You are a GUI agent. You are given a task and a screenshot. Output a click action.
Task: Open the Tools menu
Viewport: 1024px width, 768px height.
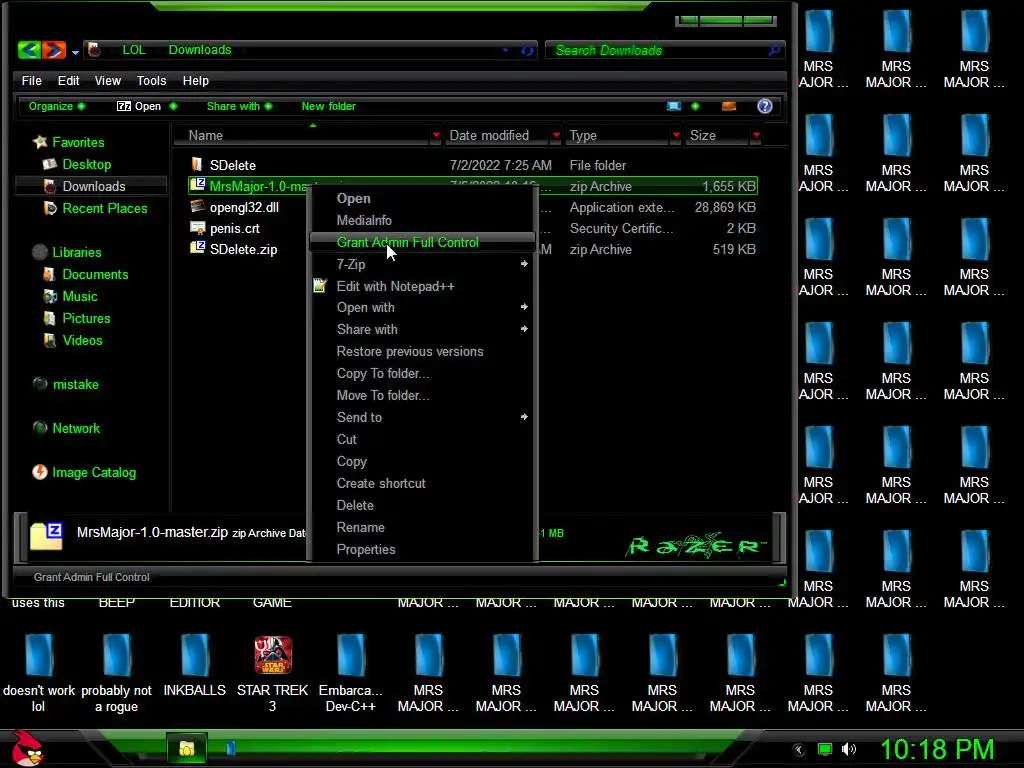click(x=152, y=80)
